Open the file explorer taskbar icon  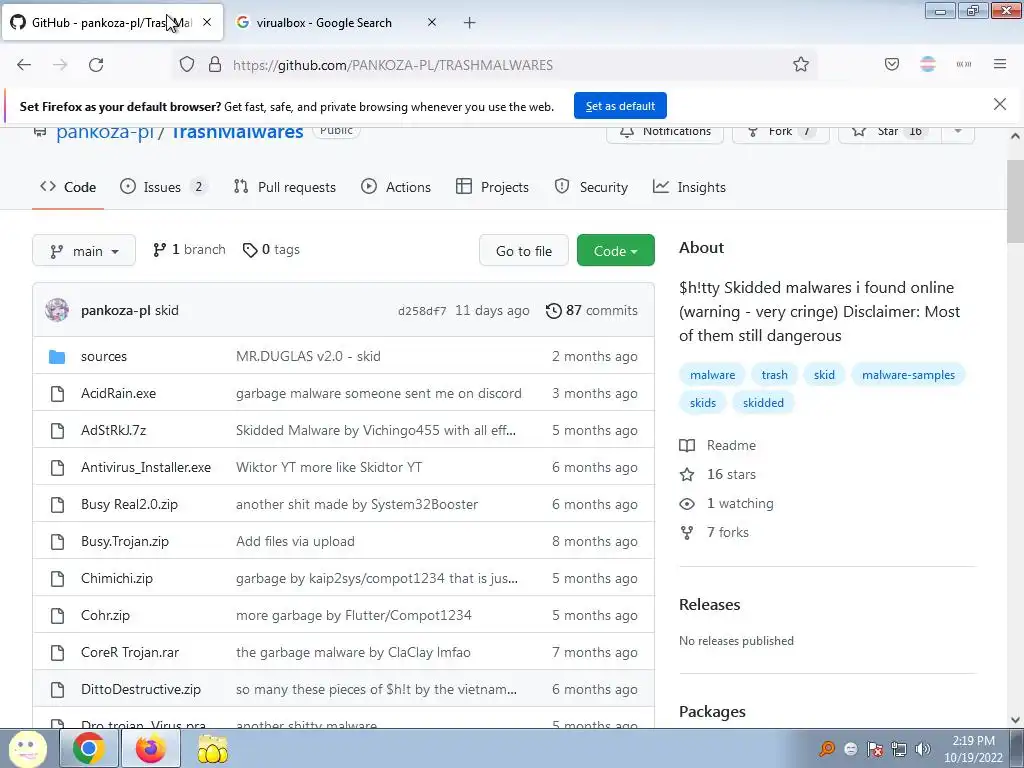click(x=212, y=748)
